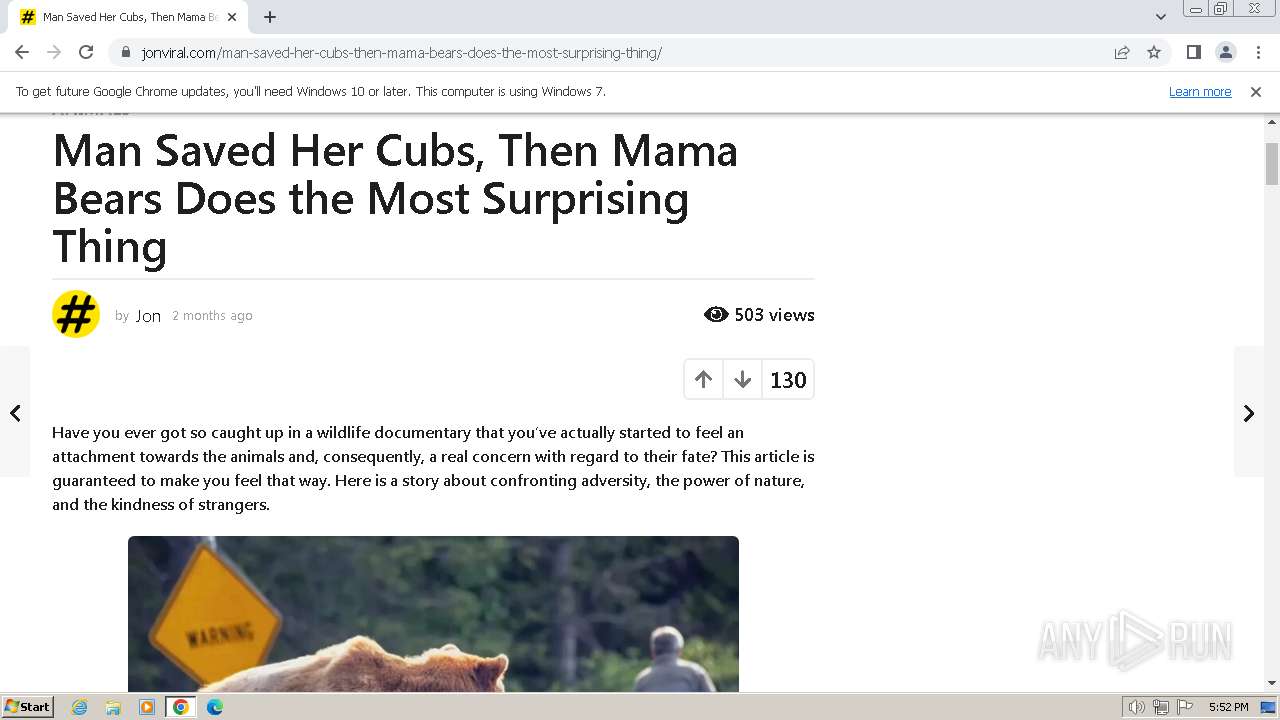Dismiss the Chrome update notification bar
This screenshot has width=1280, height=720.
(x=1255, y=91)
